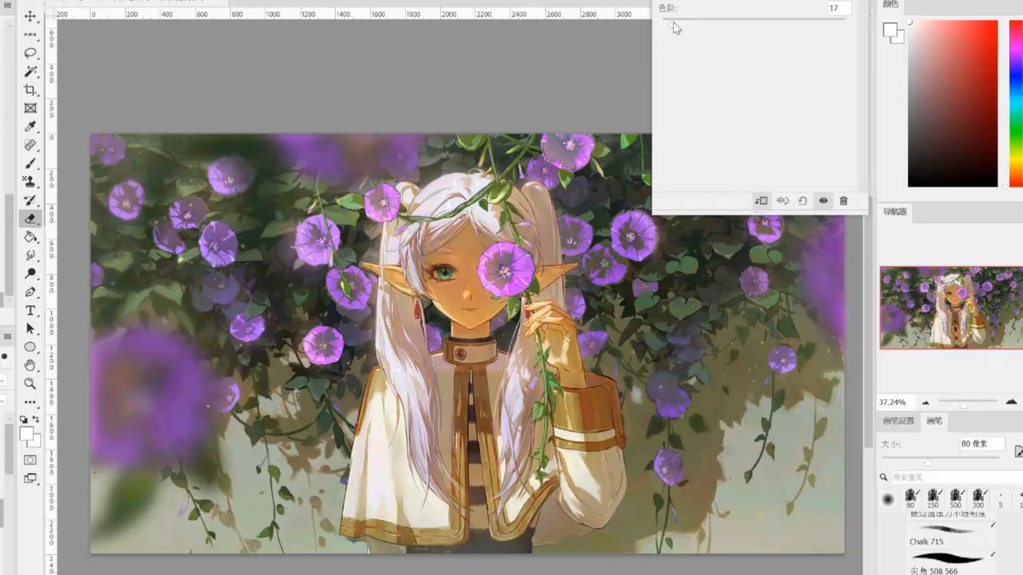Zoom in with large mountains icon
The image size is (1023, 575).
pos(1011,402)
